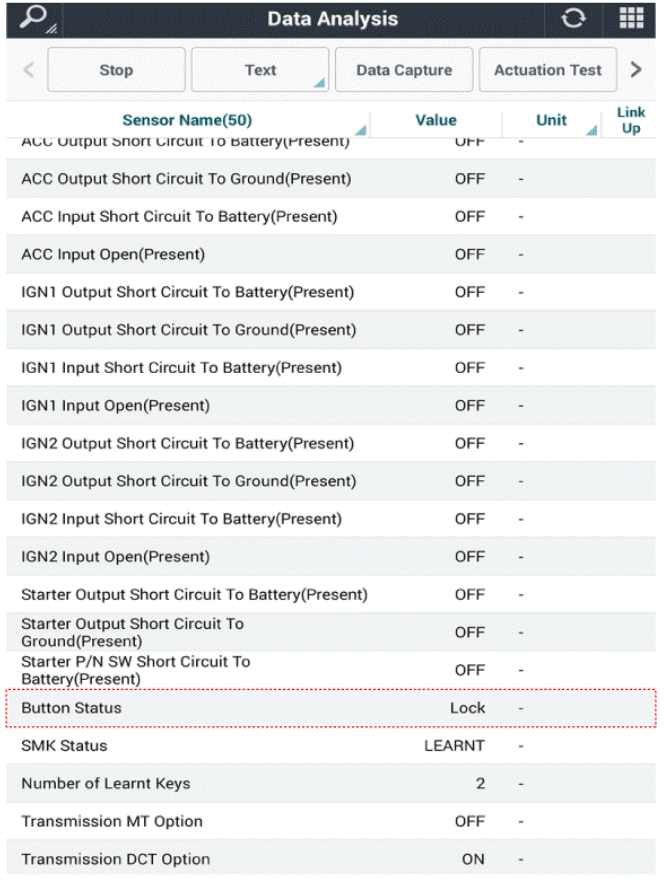Go to next toolbar page arrow
The image size is (664, 892).
coord(636,70)
